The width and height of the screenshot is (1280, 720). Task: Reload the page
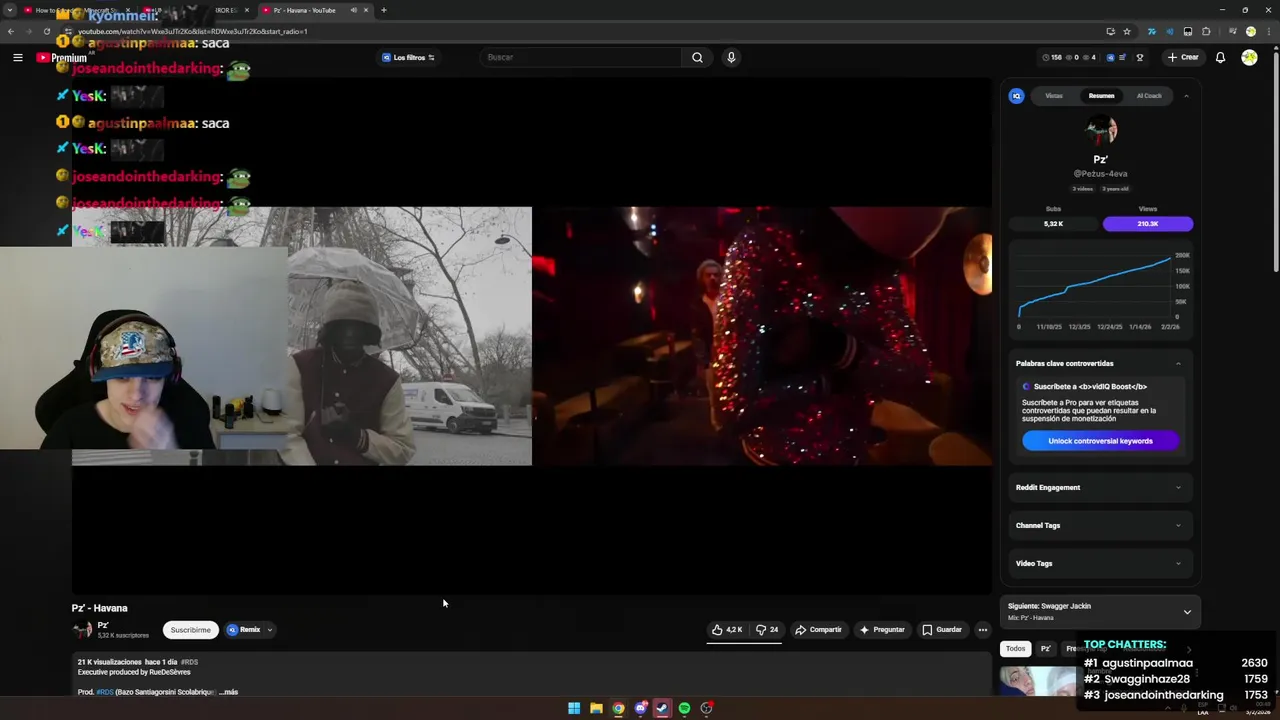[x=46, y=31]
